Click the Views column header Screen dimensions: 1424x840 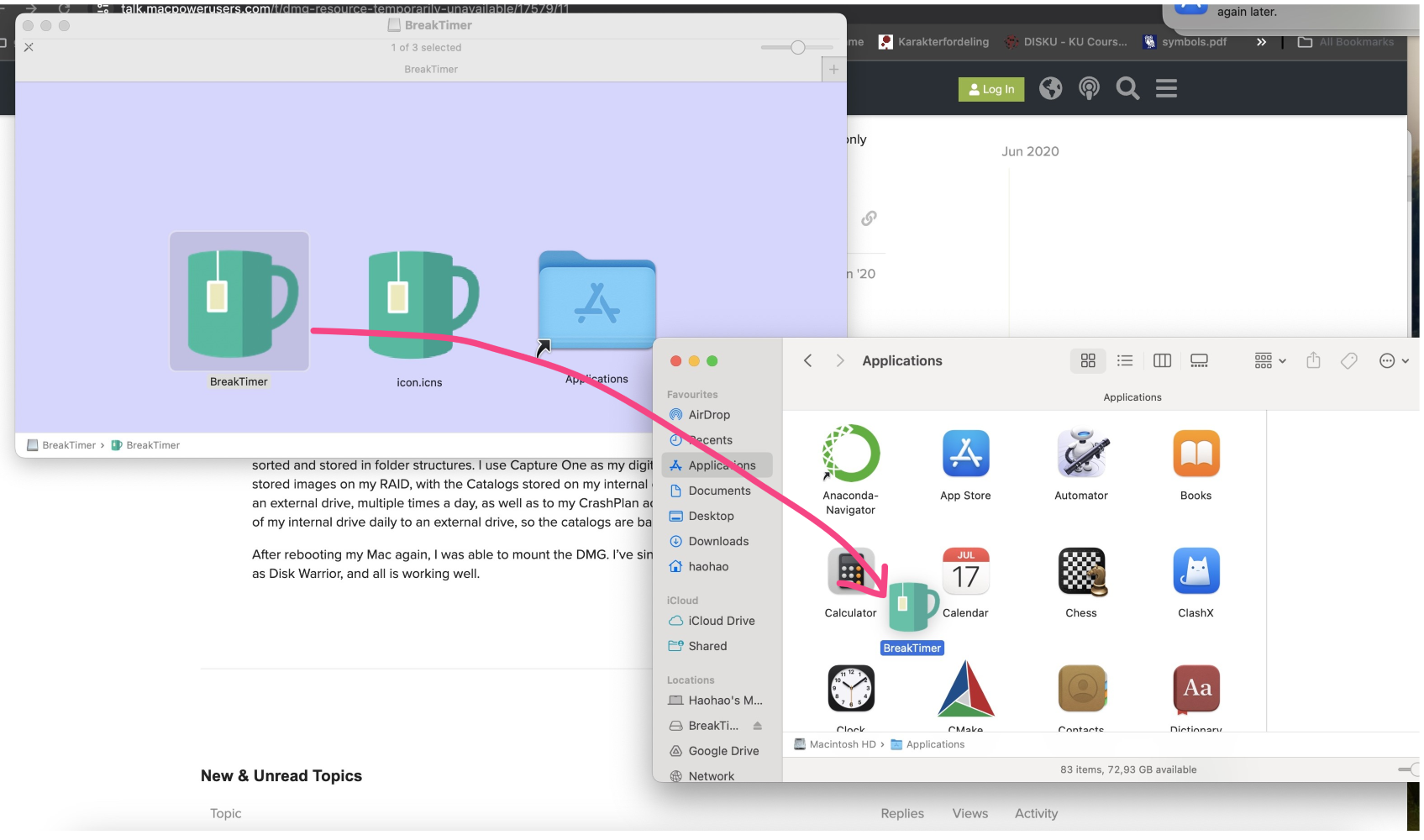[x=969, y=813]
